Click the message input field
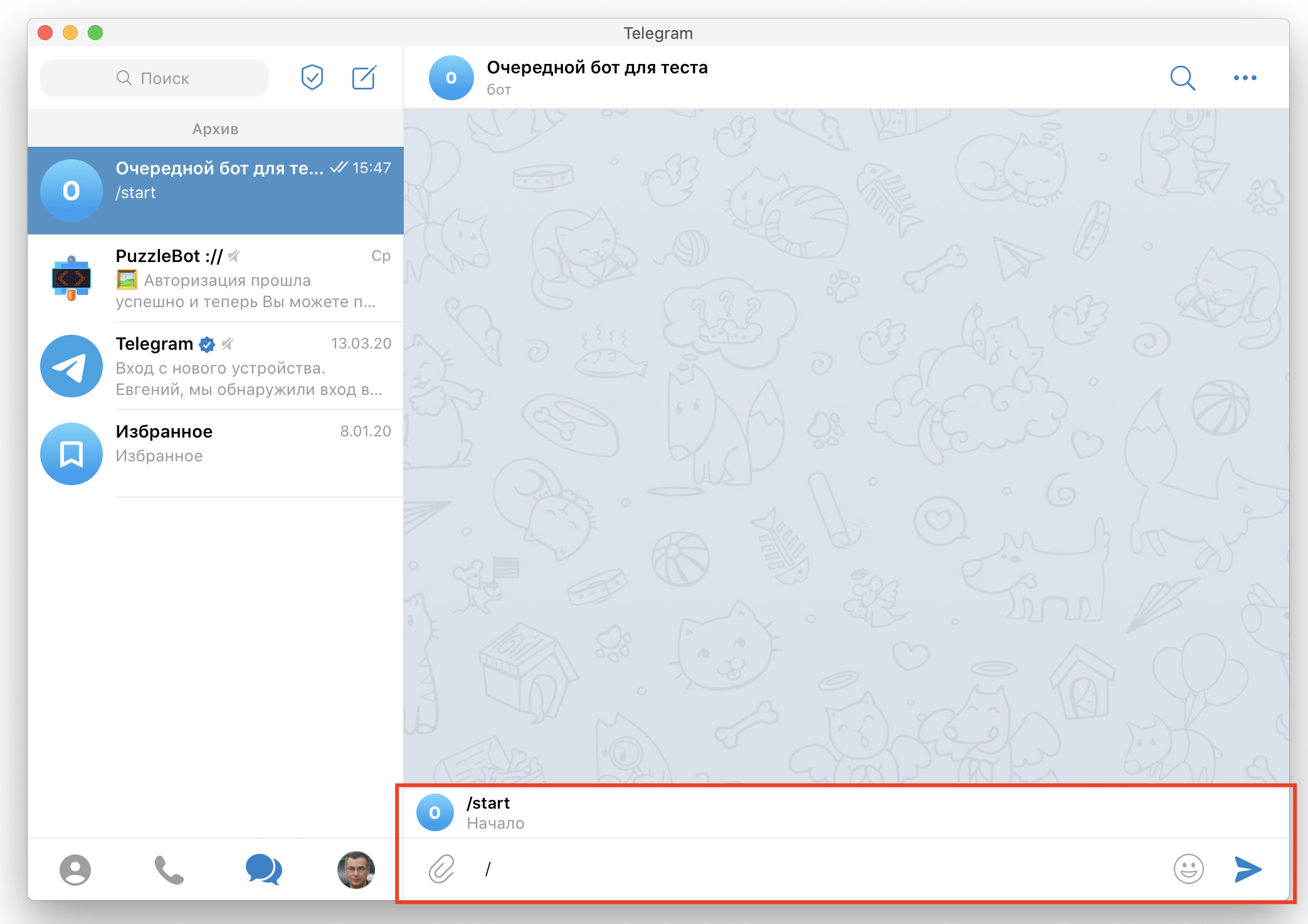The width and height of the screenshot is (1308, 924). pyautogui.click(x=815, y=869)
